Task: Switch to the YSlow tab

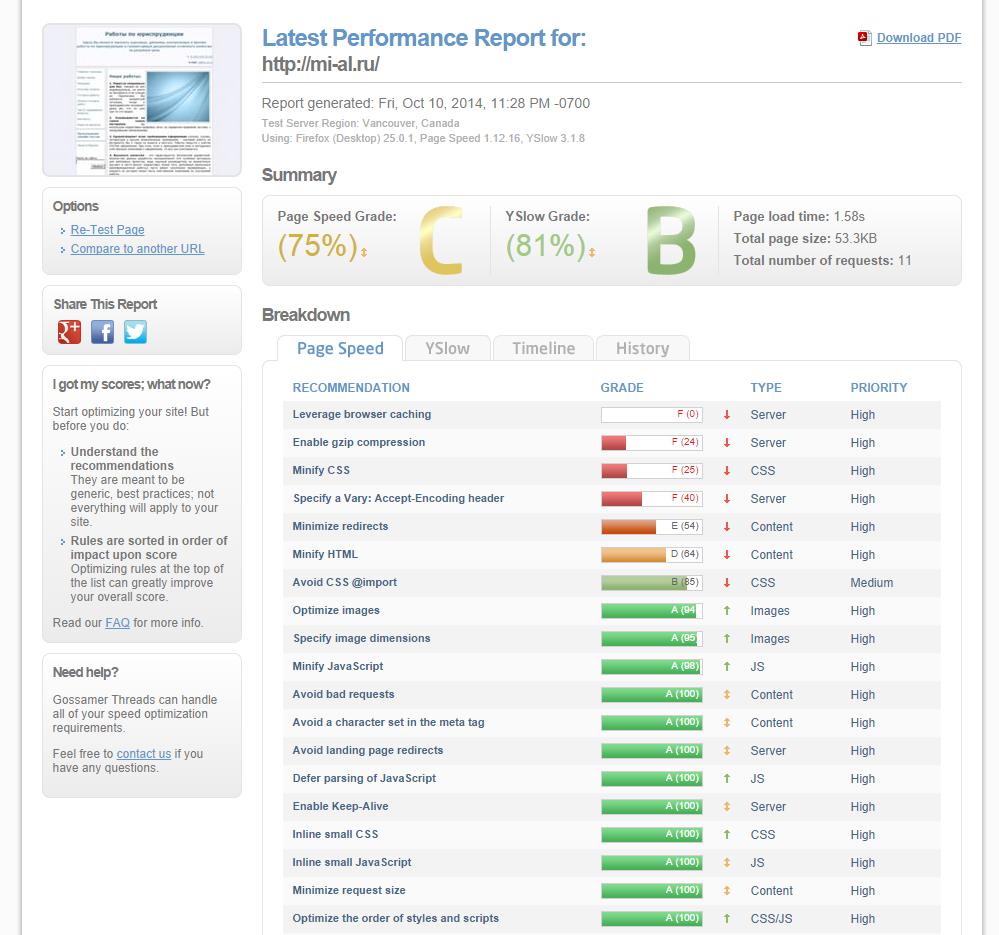Action: 447,348
